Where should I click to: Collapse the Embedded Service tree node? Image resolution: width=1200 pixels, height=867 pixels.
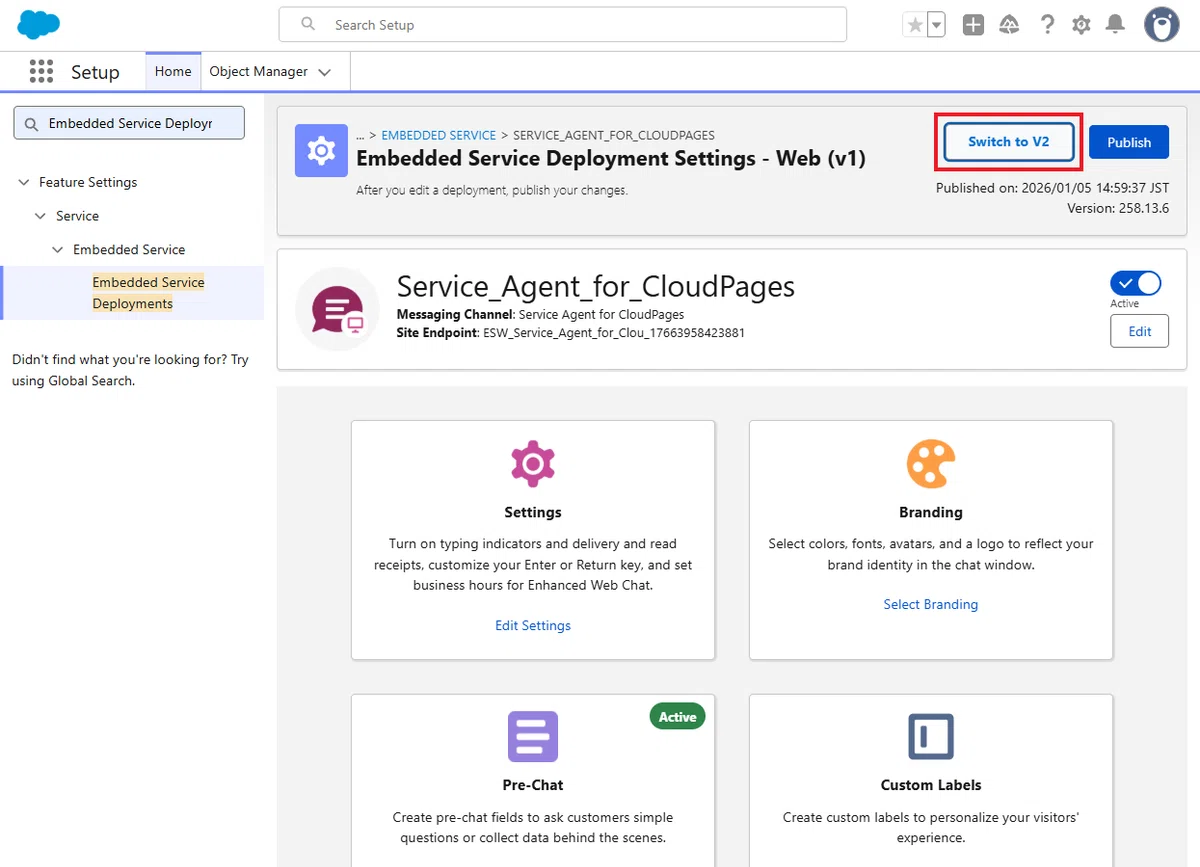[57, 250]
